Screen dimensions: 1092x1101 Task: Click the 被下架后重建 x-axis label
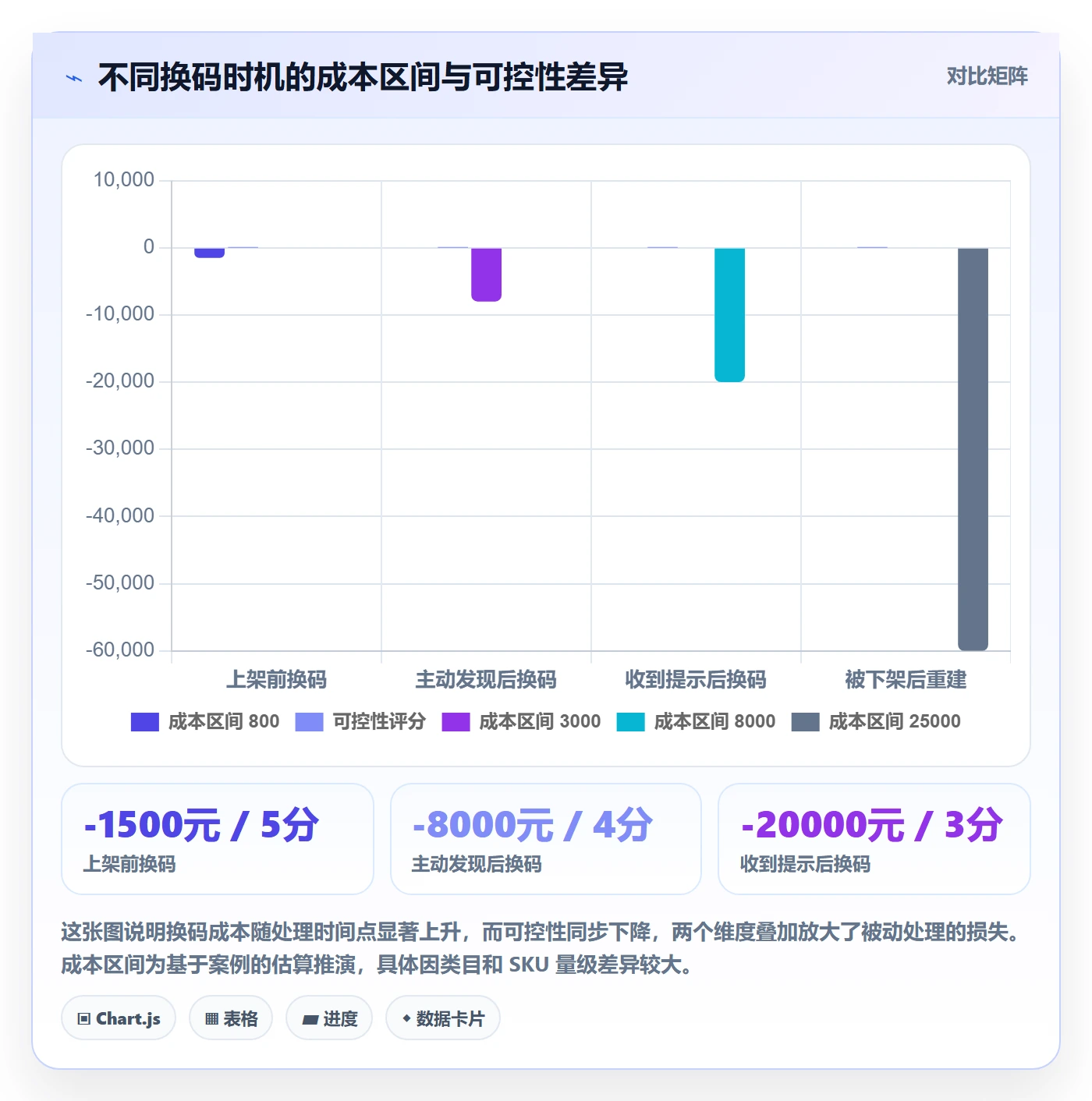(906, 680)
